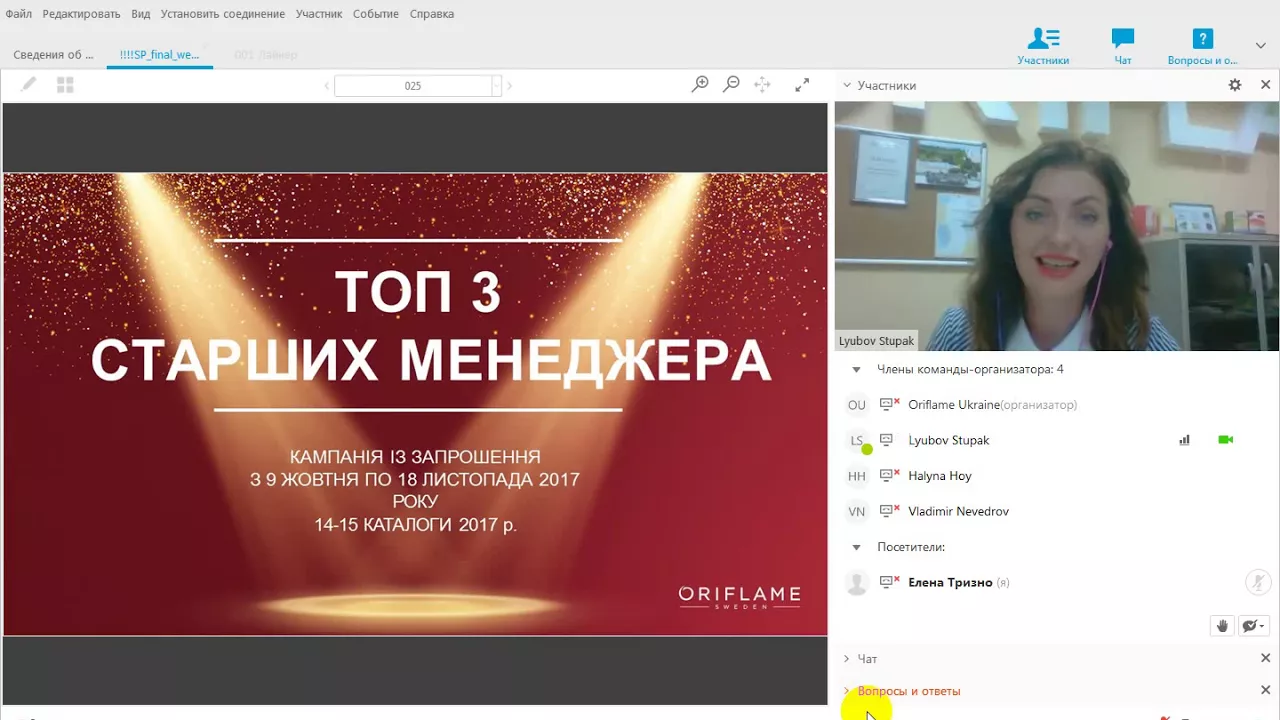Image resolution: width=1280 pixels, height=720 pixels.
Task: Zoom out on the shared slide
Action: click(731, 85)
